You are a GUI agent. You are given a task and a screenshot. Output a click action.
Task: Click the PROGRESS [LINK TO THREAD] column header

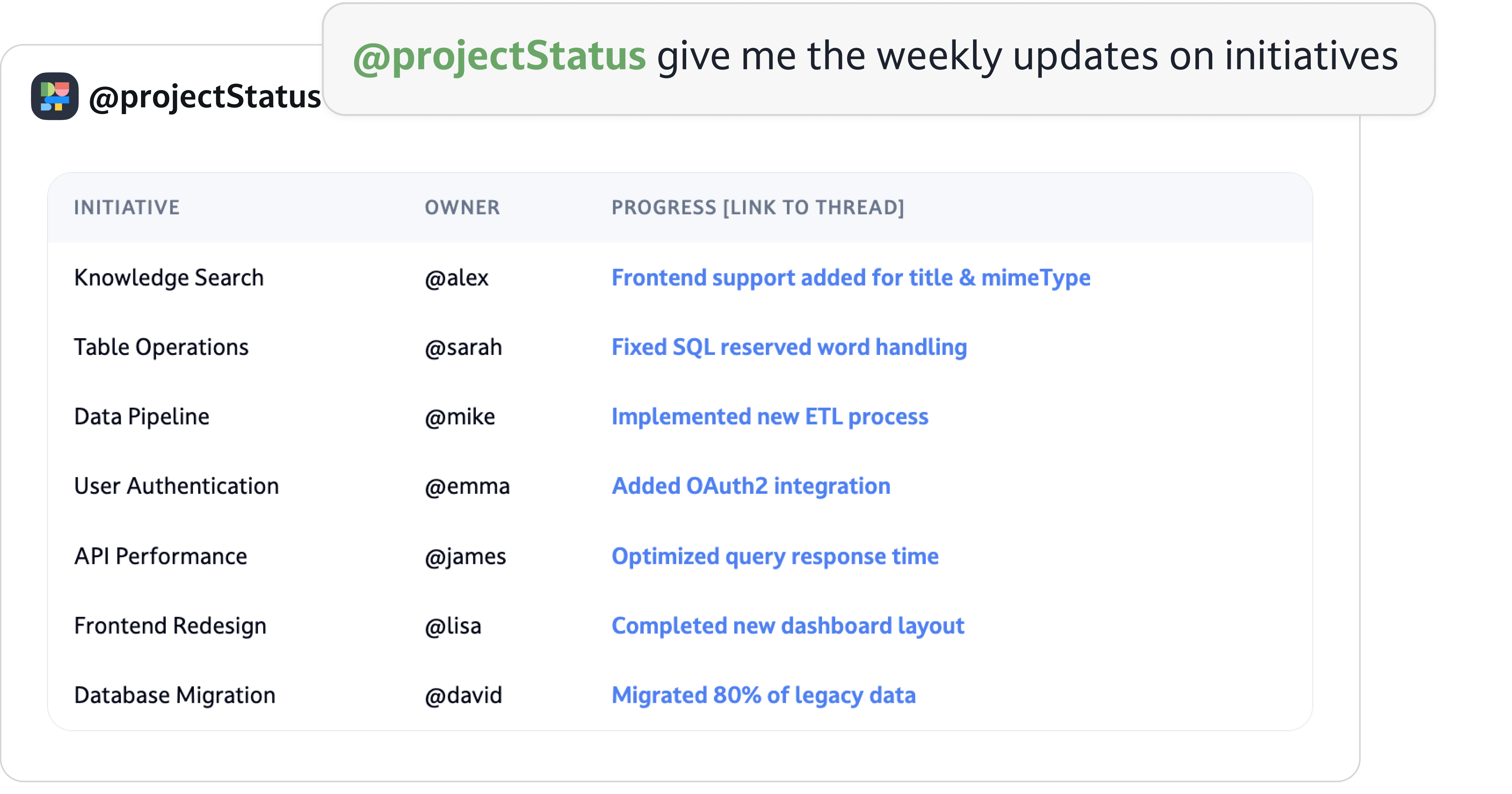(x=757, y=207)
